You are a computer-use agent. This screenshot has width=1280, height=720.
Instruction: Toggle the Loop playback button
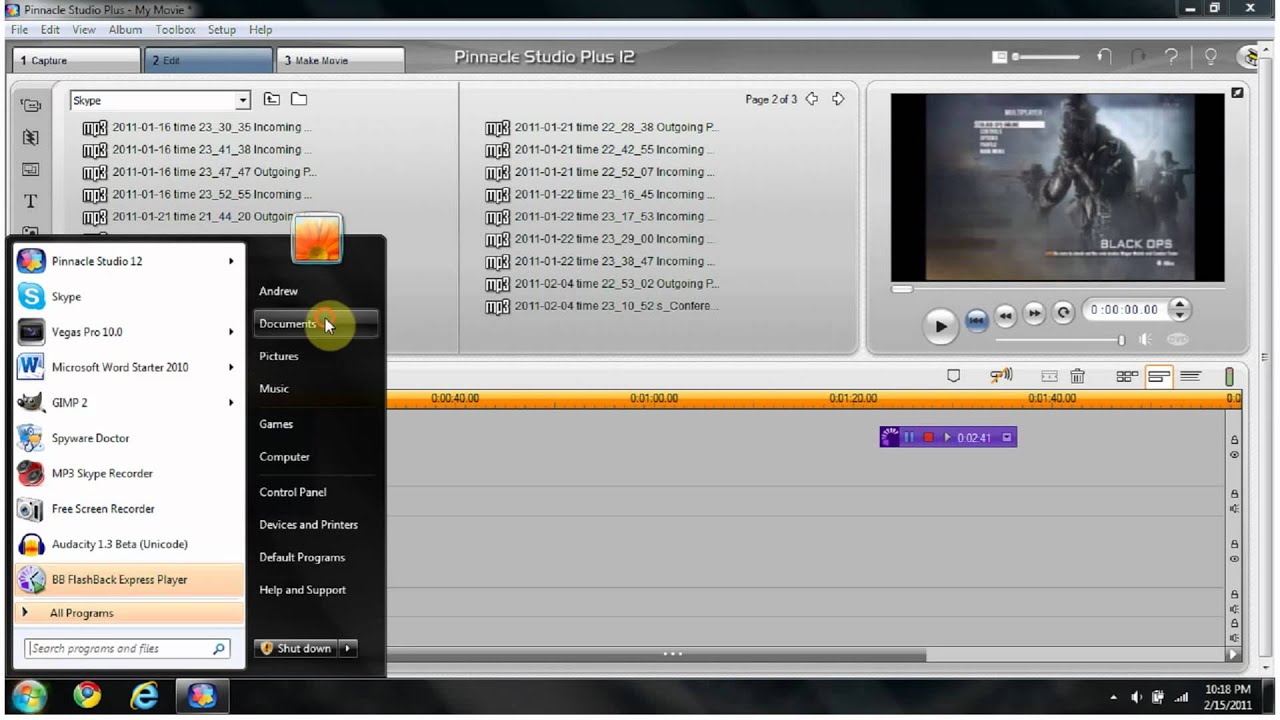(1063, 313)
